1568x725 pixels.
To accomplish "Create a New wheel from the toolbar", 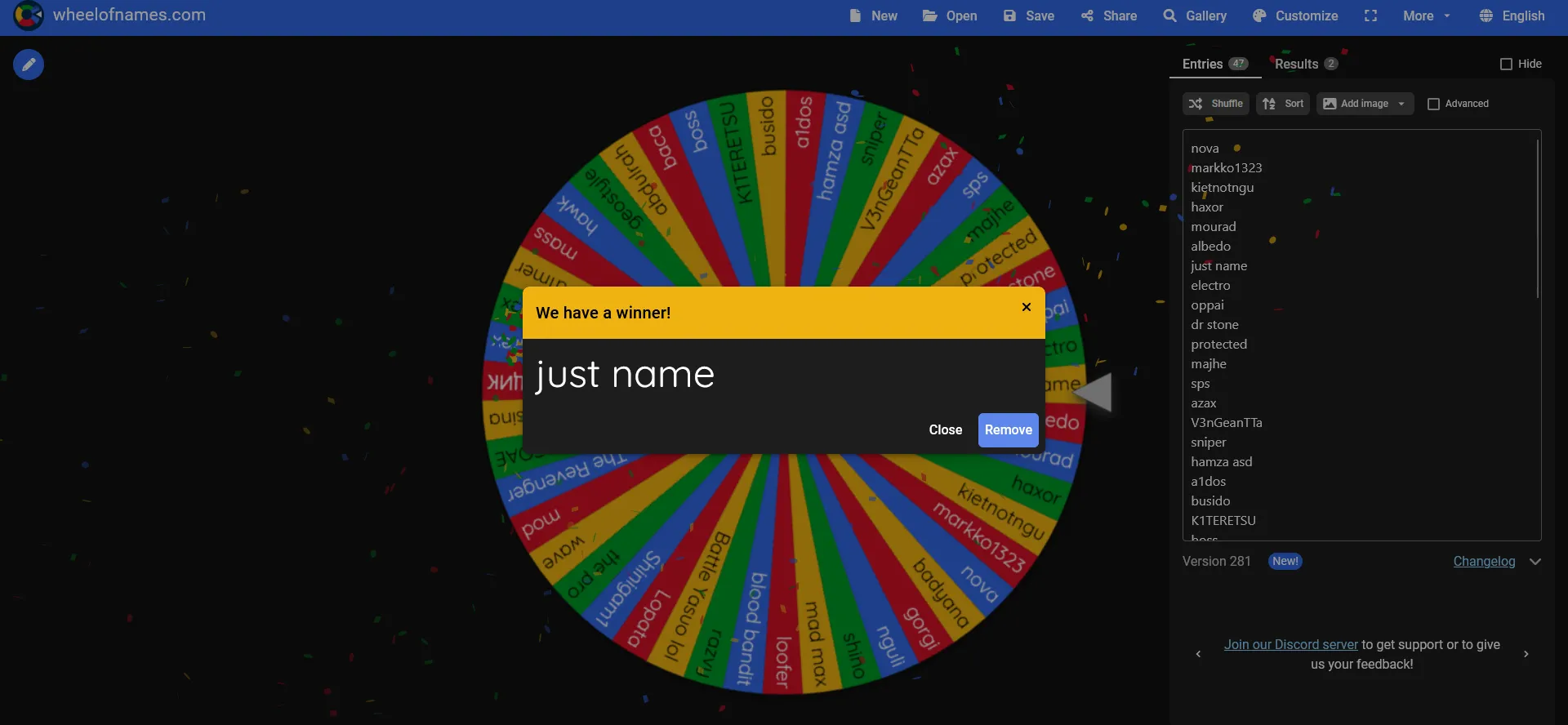I will [x=873, y=16].
